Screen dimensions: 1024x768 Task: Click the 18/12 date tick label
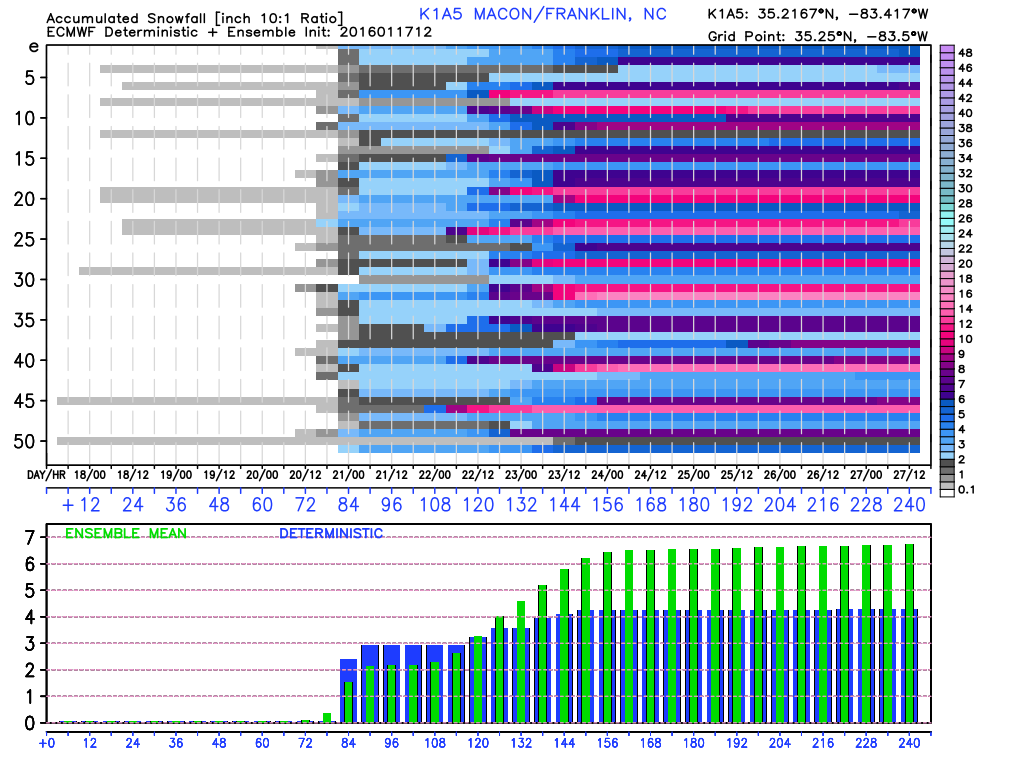click(x=133, y=475)
